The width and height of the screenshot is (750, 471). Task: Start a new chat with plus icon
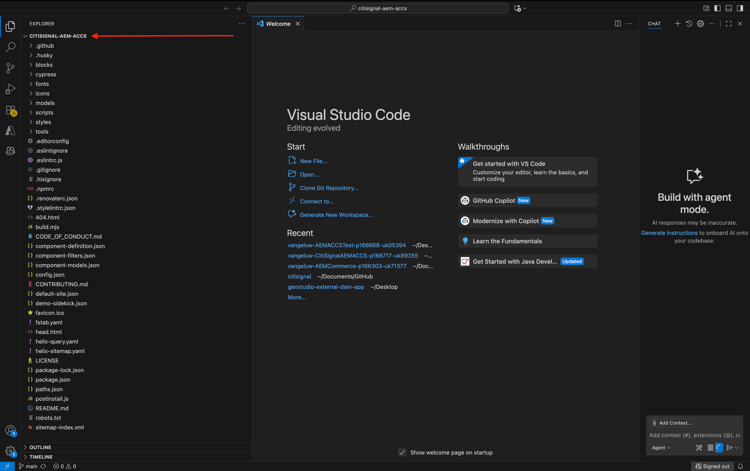(x=677, y=23)
